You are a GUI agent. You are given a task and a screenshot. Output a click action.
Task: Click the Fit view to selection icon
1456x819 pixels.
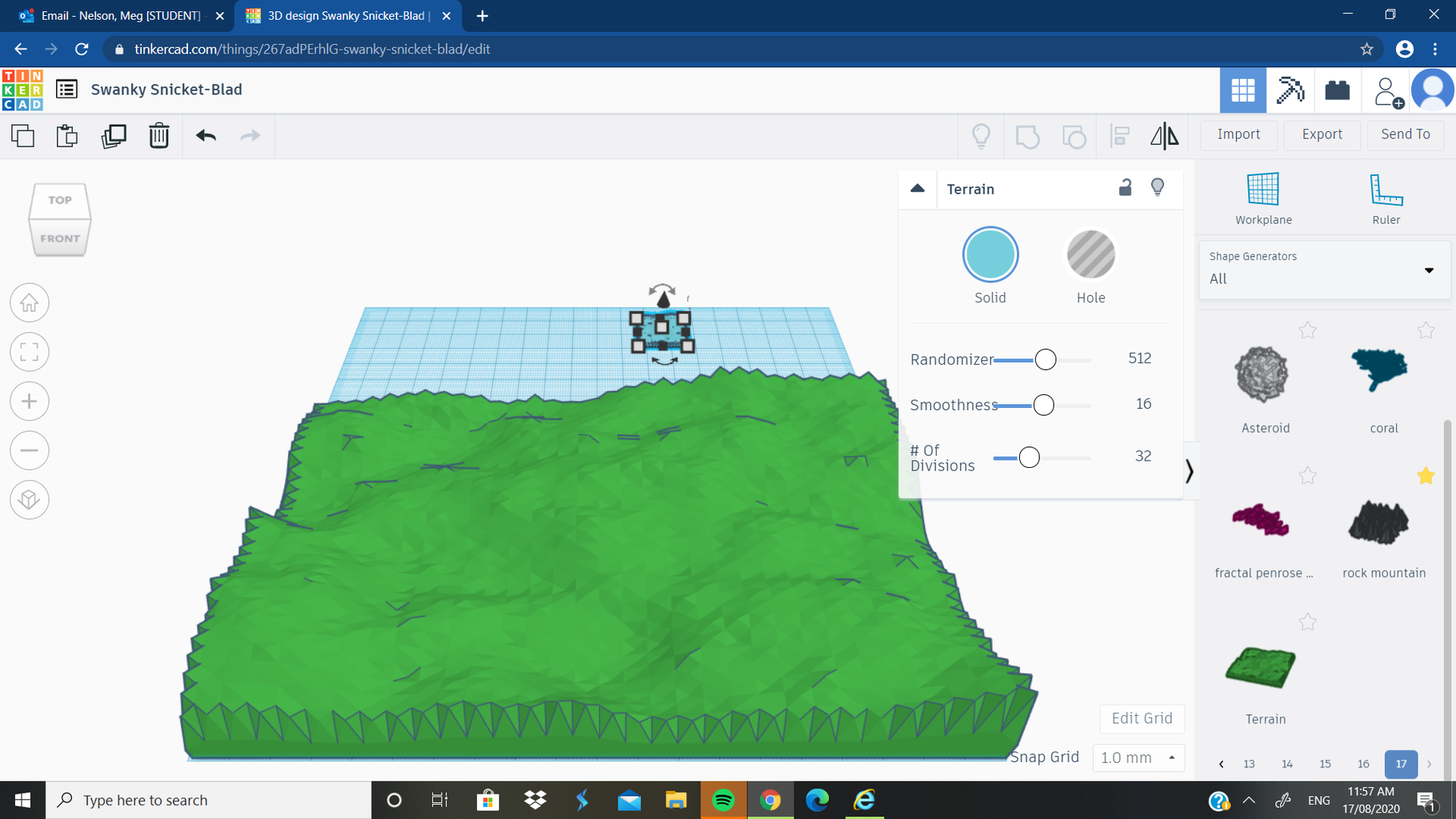[29, 352]
